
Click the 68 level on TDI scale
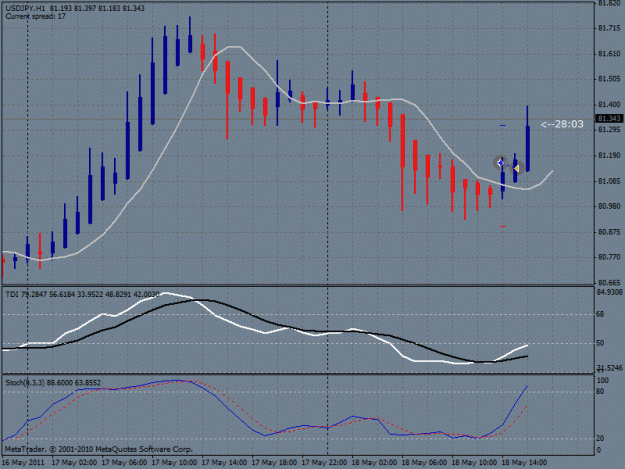(600, 314)
